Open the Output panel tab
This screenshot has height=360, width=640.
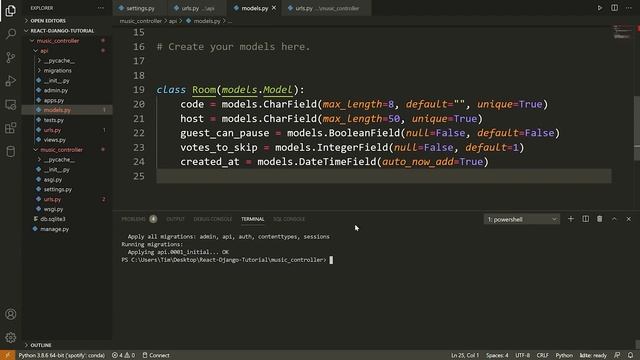[x=176, y=219]
